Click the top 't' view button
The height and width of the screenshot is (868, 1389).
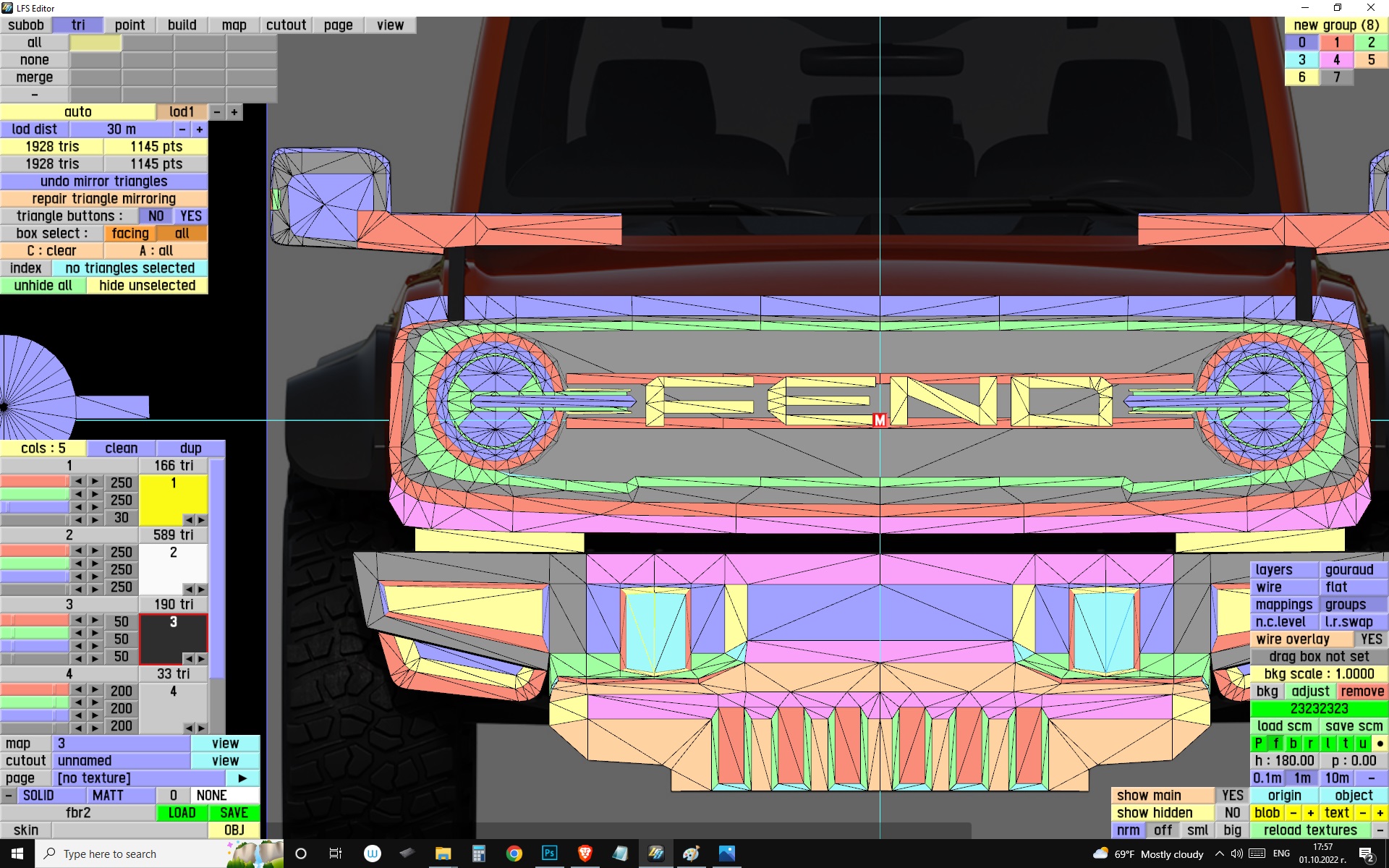pyautogui.click(x=1345, y=743)
